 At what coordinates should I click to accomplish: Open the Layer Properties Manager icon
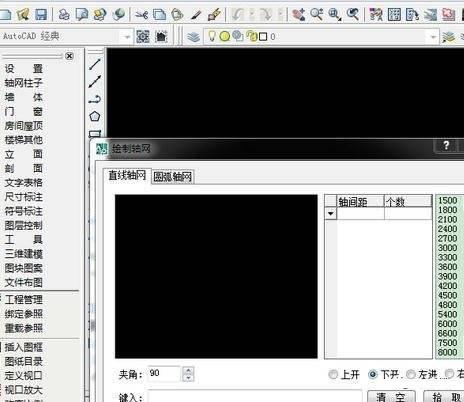point(193,37)
